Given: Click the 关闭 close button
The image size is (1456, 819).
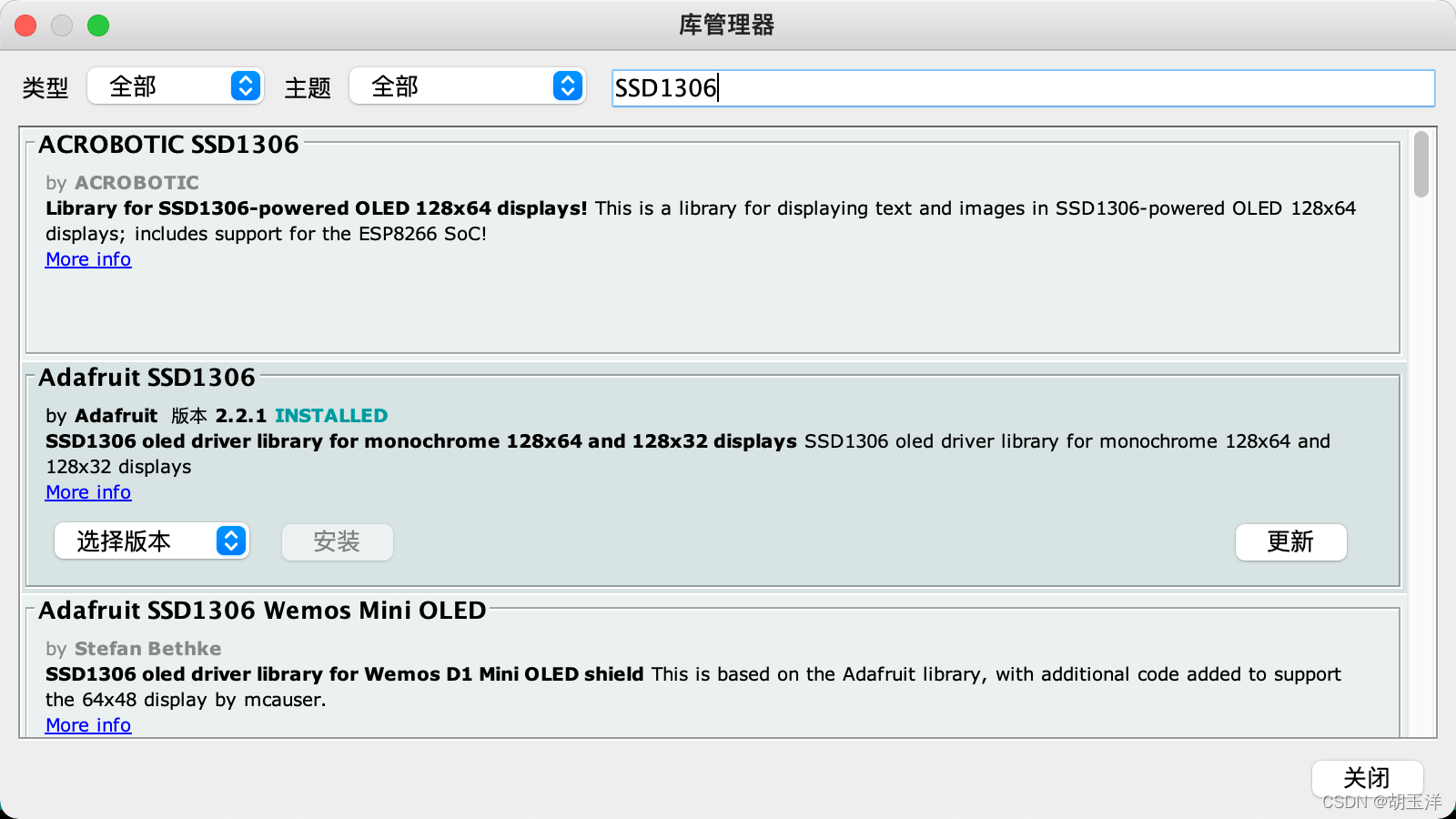Looking at the screenshot, I should [x=1367, y=778].
